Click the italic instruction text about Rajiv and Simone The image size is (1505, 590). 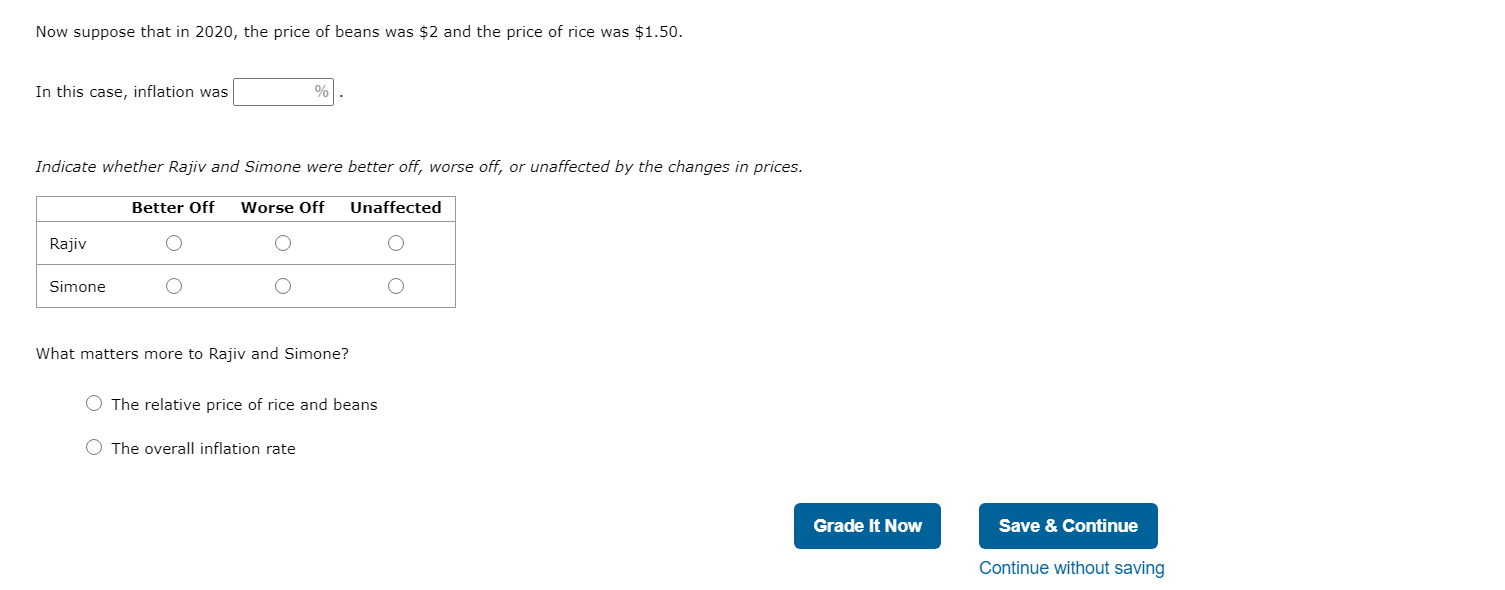pos(420,166)
